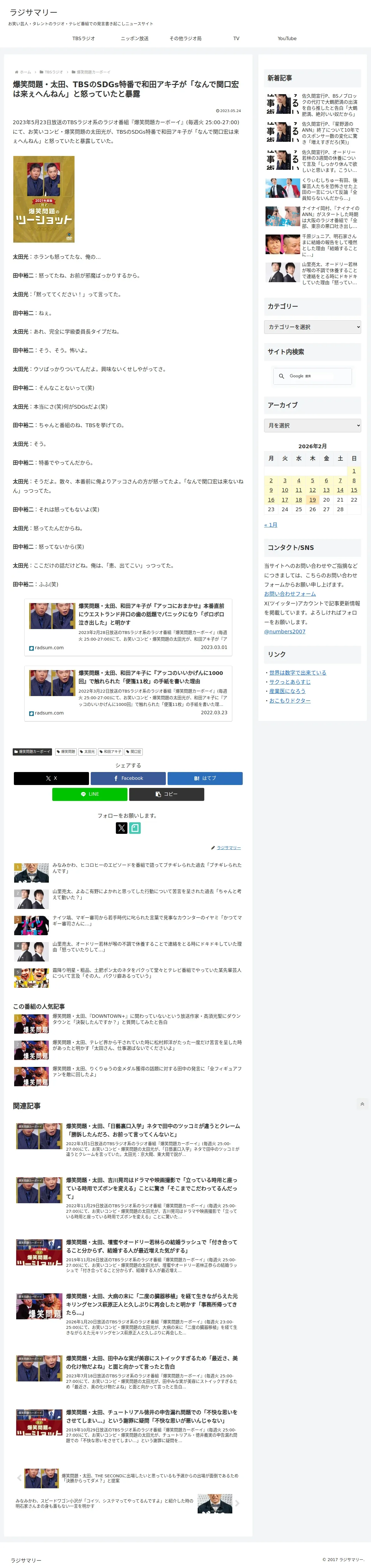Open the キリングセンス萩原正人 related article

pyautogui.click(x=128, y=1314)
